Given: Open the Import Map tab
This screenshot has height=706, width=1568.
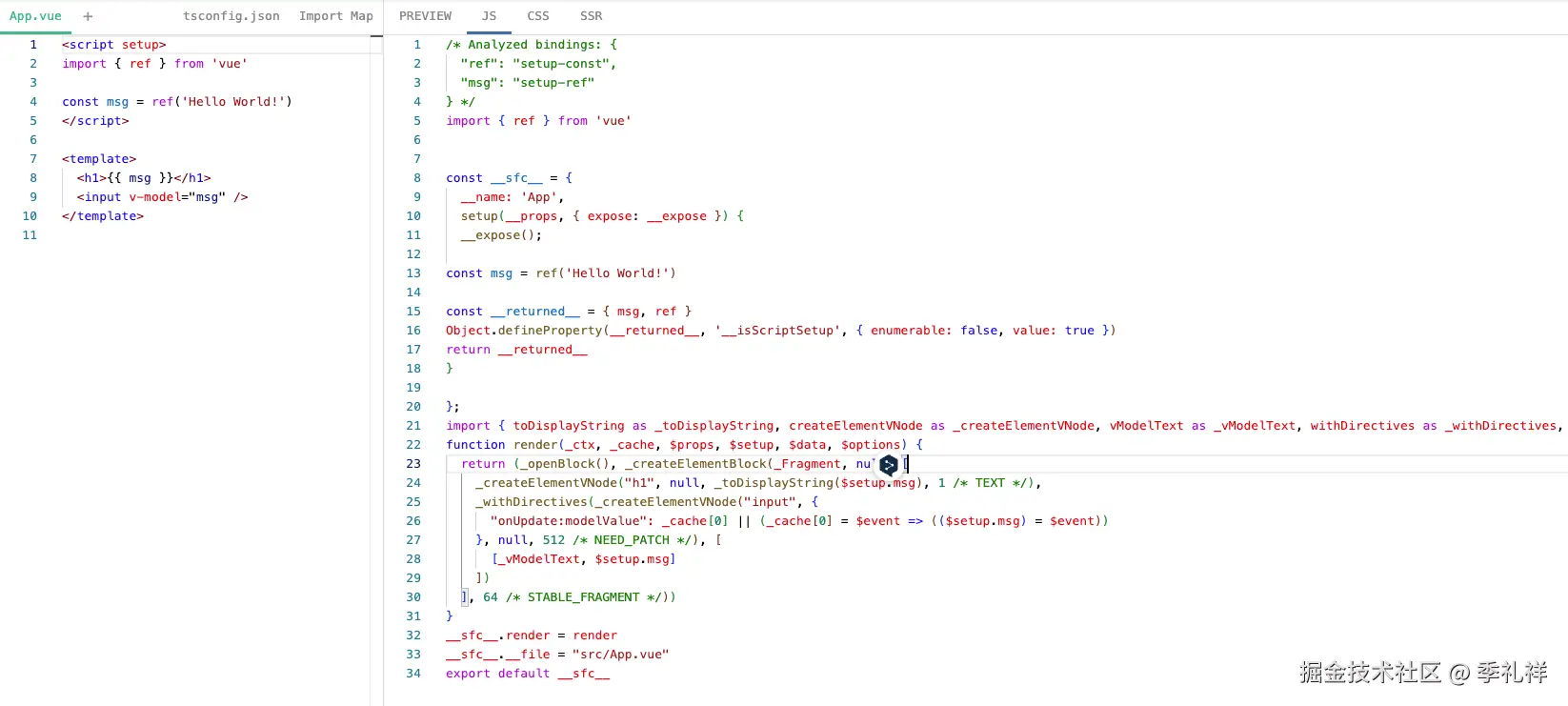Looking at the screenshot, I should [335, 16].
